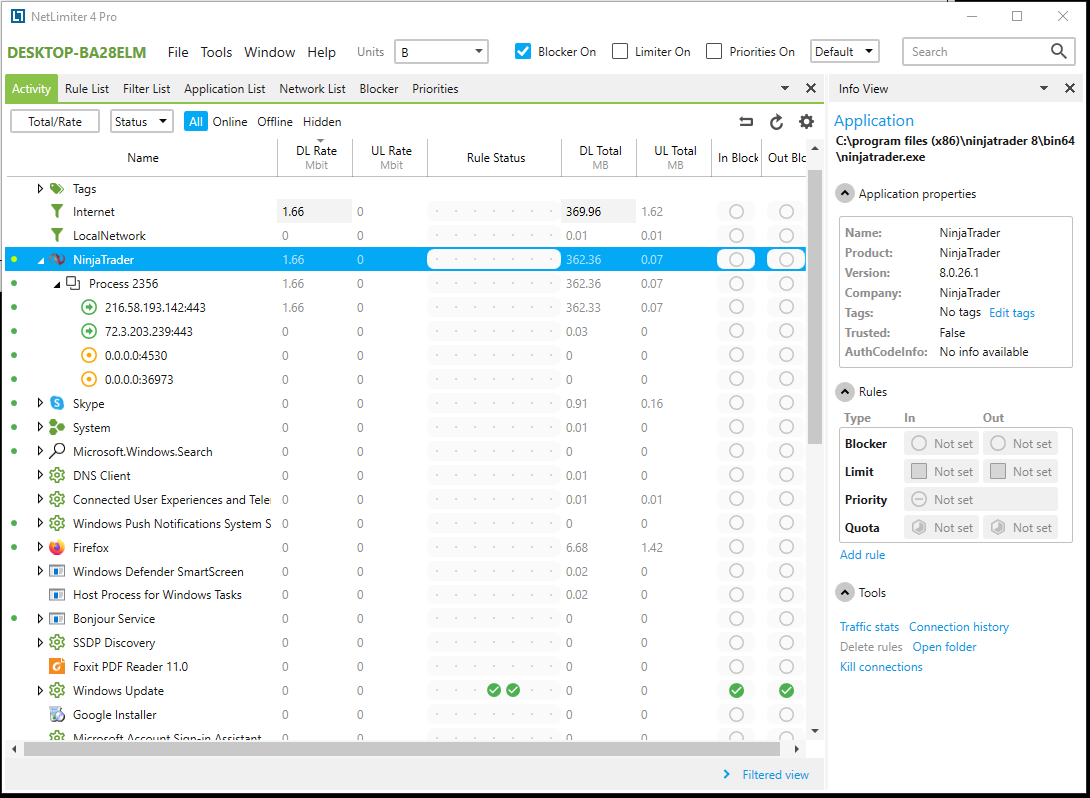The width and height of the screenshot is (1090, 798).
Task: Show only Online entries
Action: click(230, 122)
